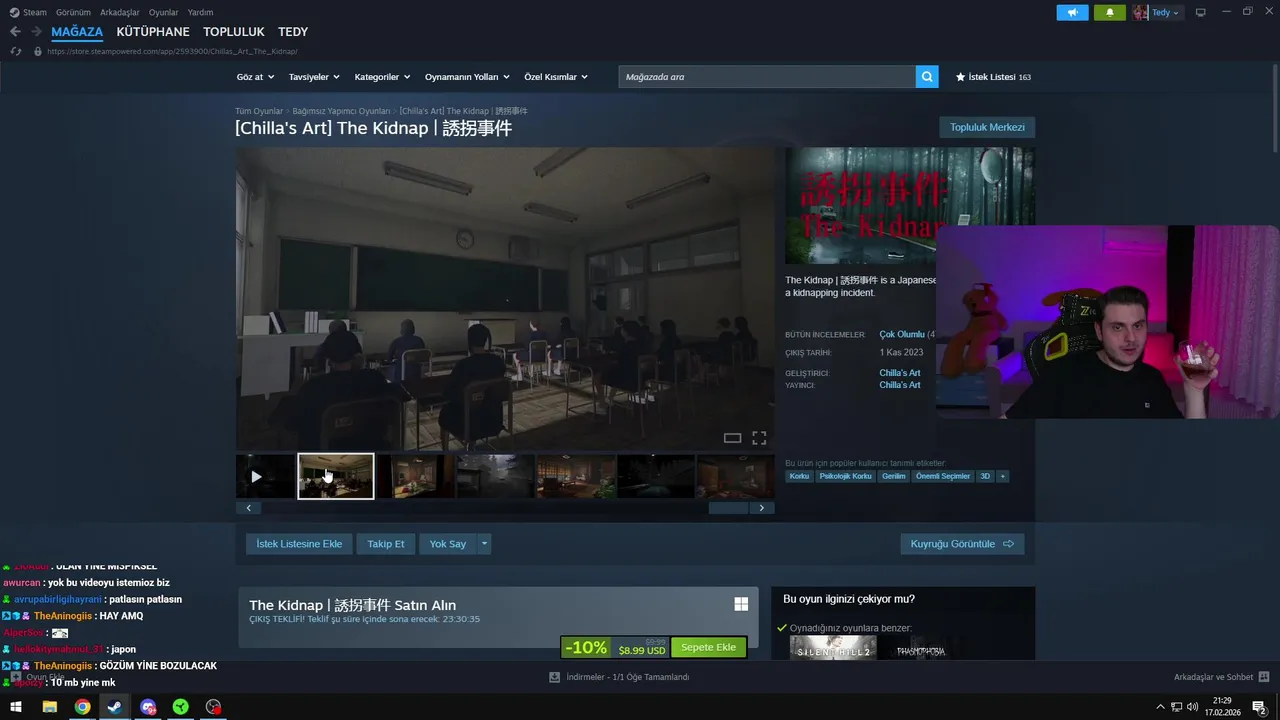Select the Önemli Seçimler tag
The height and width of the screenshot is (720, 1280).
pyautogui.click(x=943, y=476)
